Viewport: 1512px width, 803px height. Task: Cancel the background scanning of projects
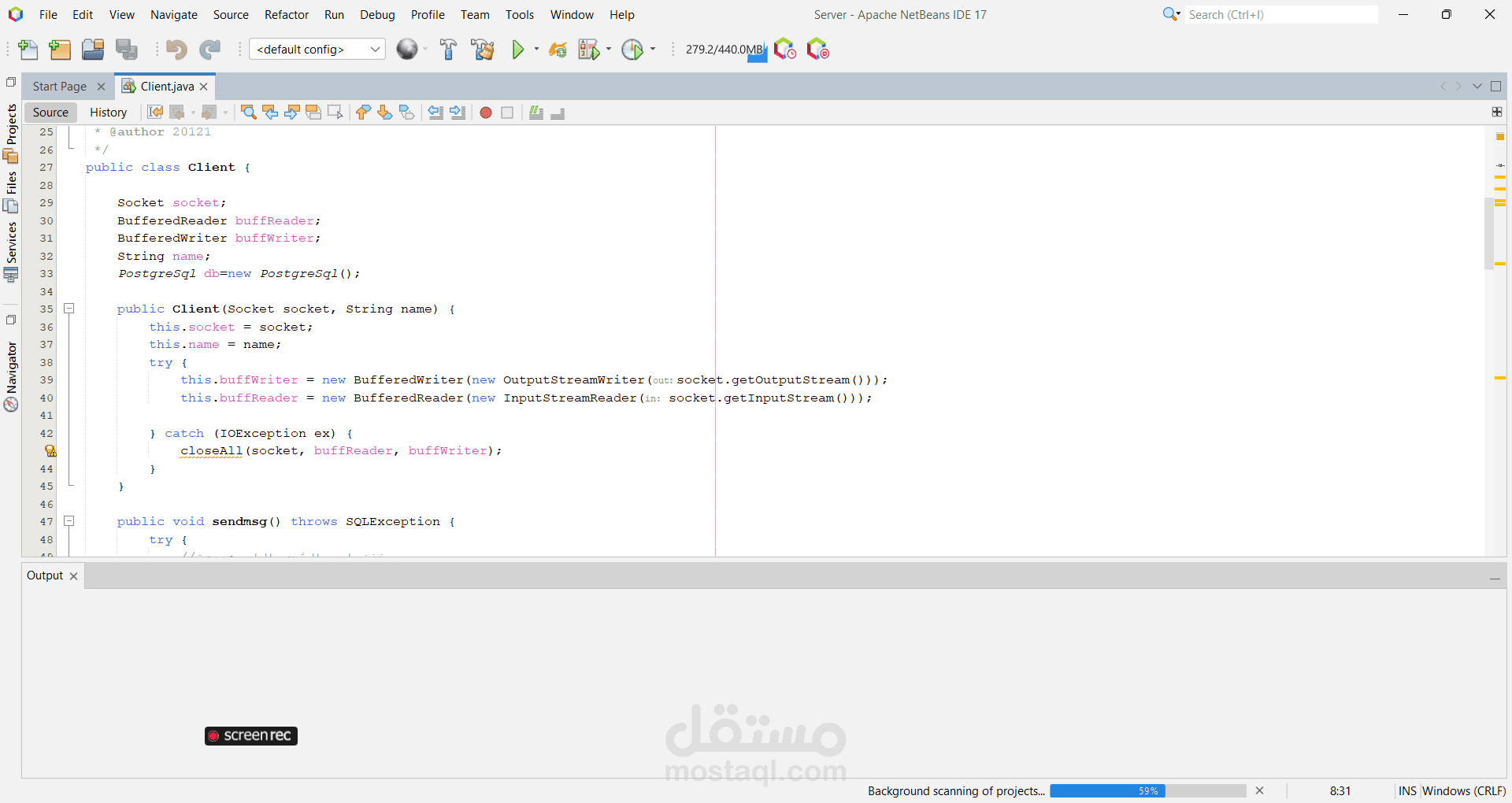tap(1260, 790)
